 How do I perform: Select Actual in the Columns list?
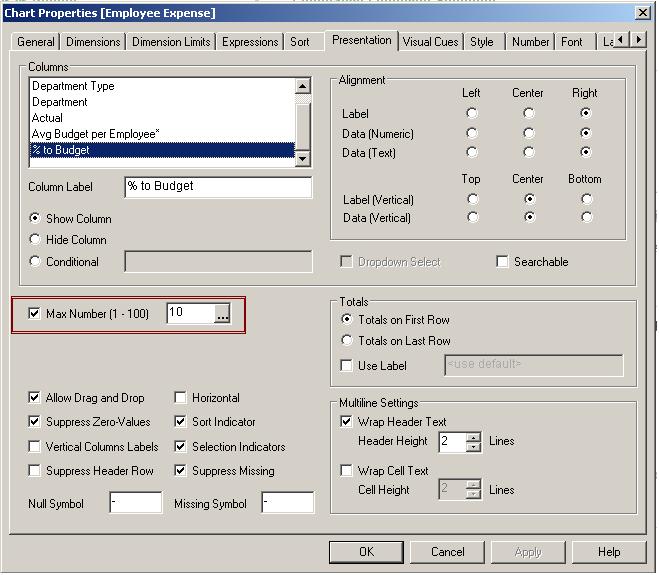coord(163,118)
